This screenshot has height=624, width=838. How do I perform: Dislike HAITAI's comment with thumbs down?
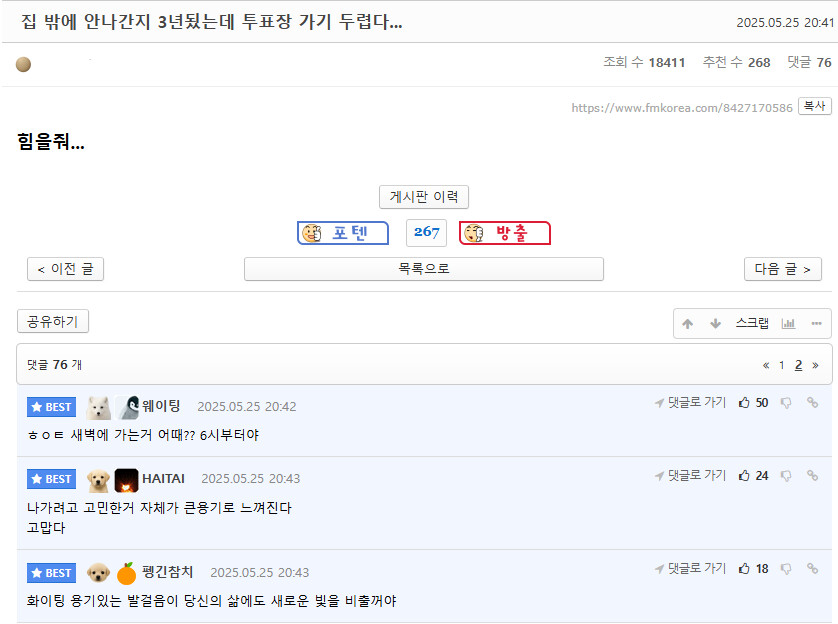[x=786, y=476]
